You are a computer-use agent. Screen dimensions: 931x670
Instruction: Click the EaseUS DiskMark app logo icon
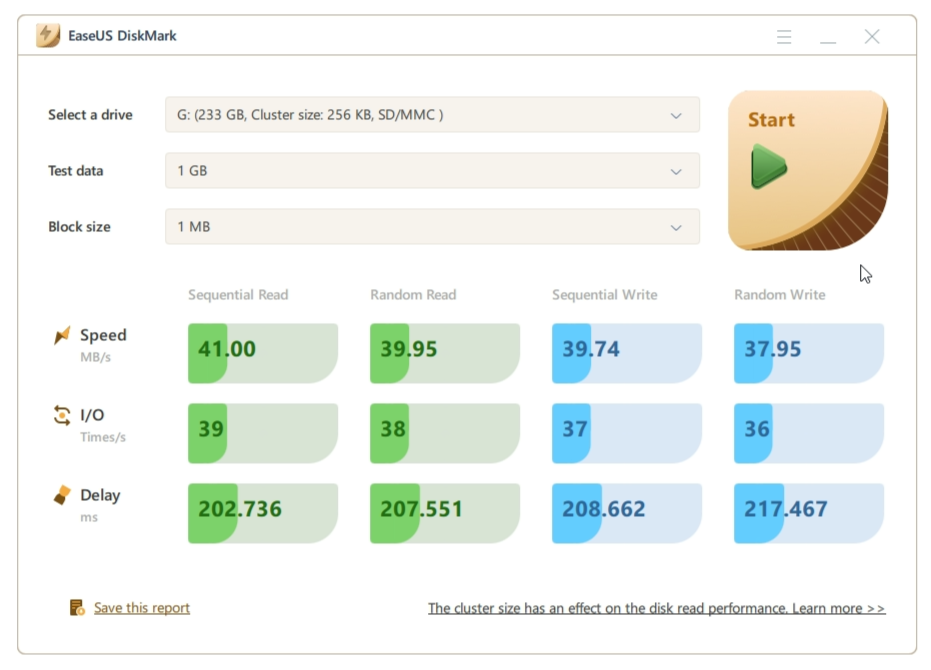pyautogui.click(x=48, y=36)
